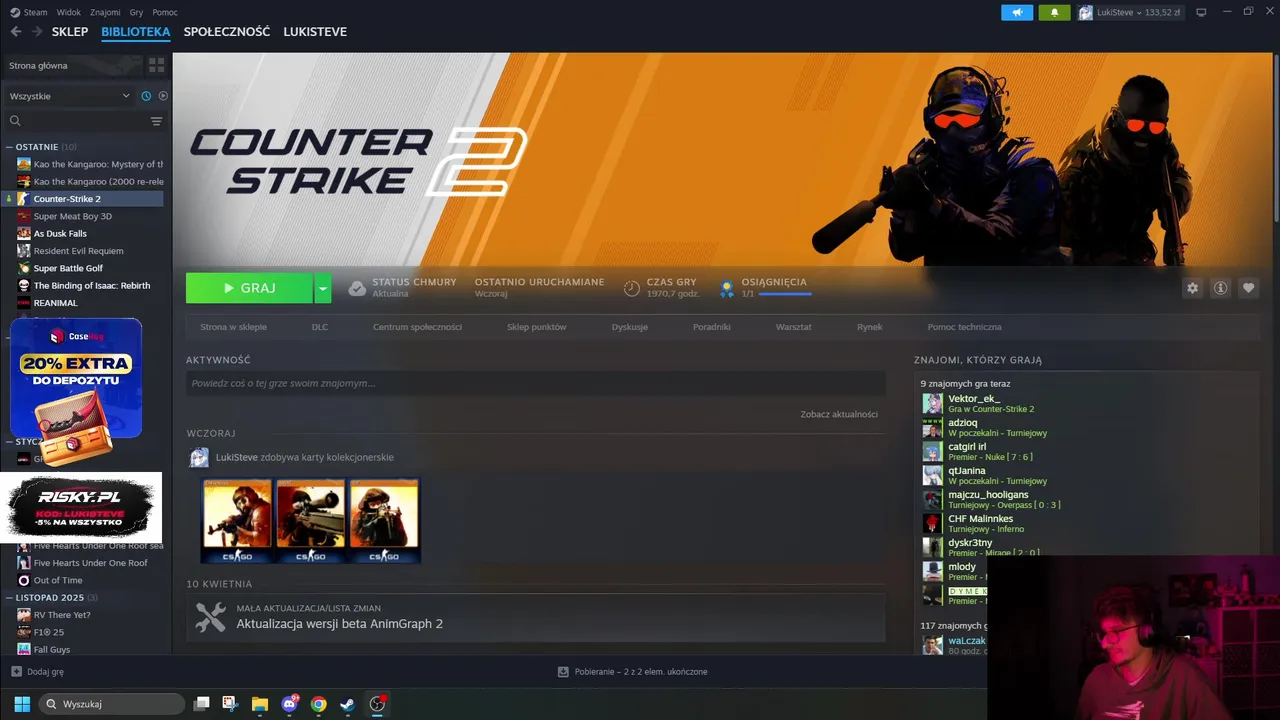Click Steam icon in the taskbar
The image size is (1280, 720).
pyautogui.click(x=347, y=704)
